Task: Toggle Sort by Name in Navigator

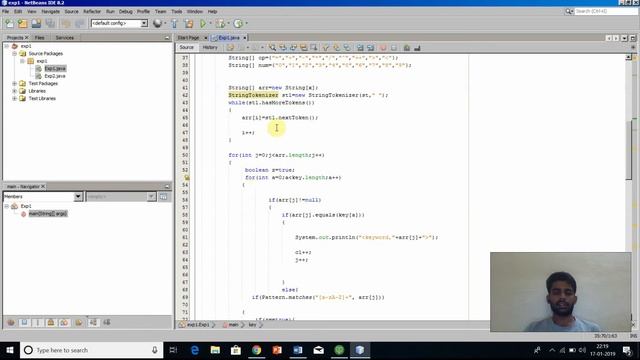Action: (93, 322)
